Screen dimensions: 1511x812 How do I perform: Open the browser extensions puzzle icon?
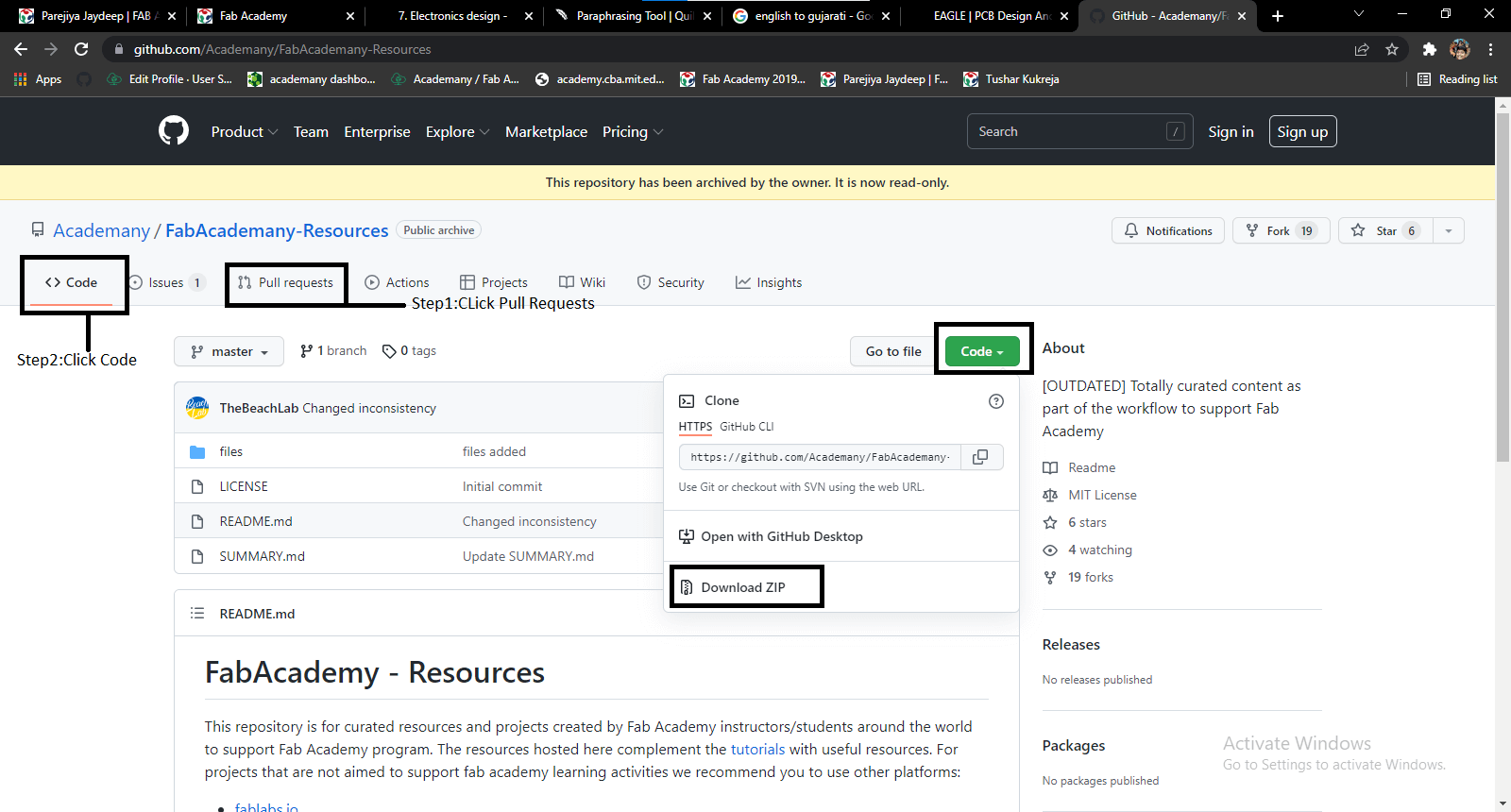pos(1429,49)
